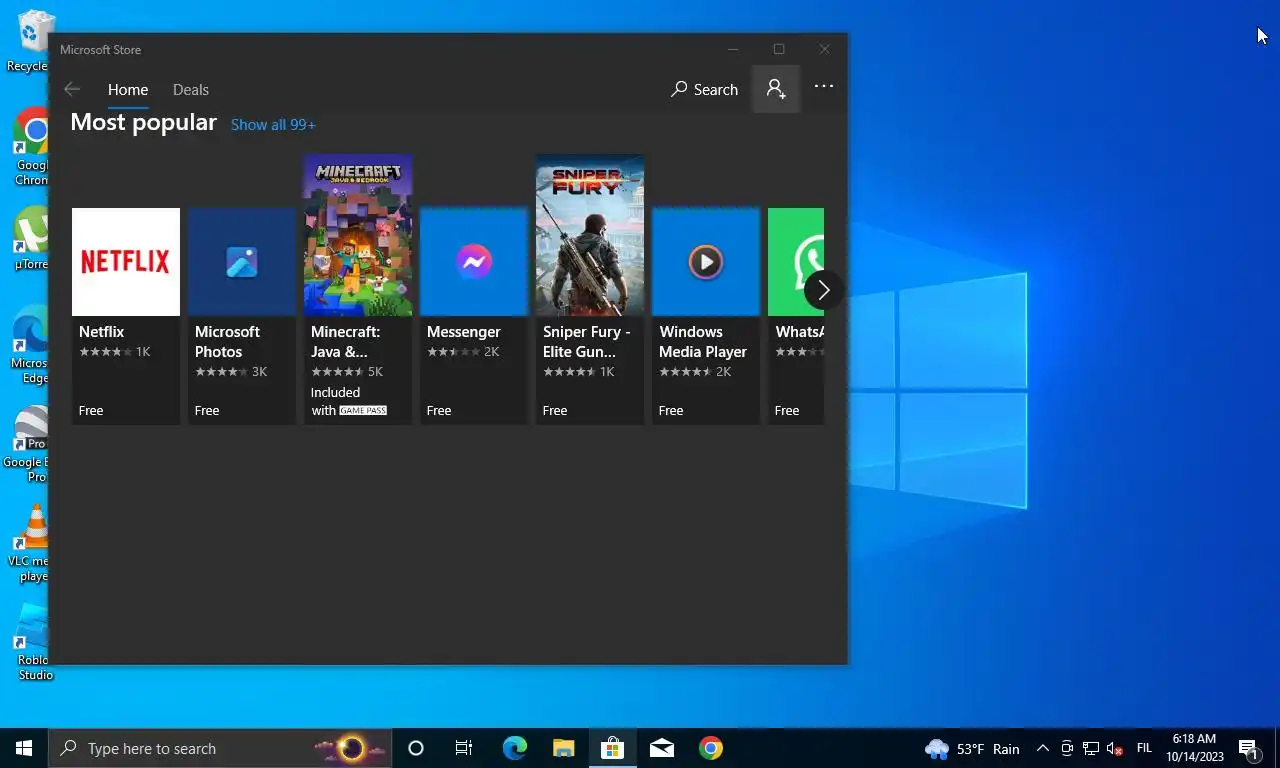The image size is (1280, 768).
Task: Open the Home tab in Microsoft Store
Action: pyautogui.click(x=128, y=89)
